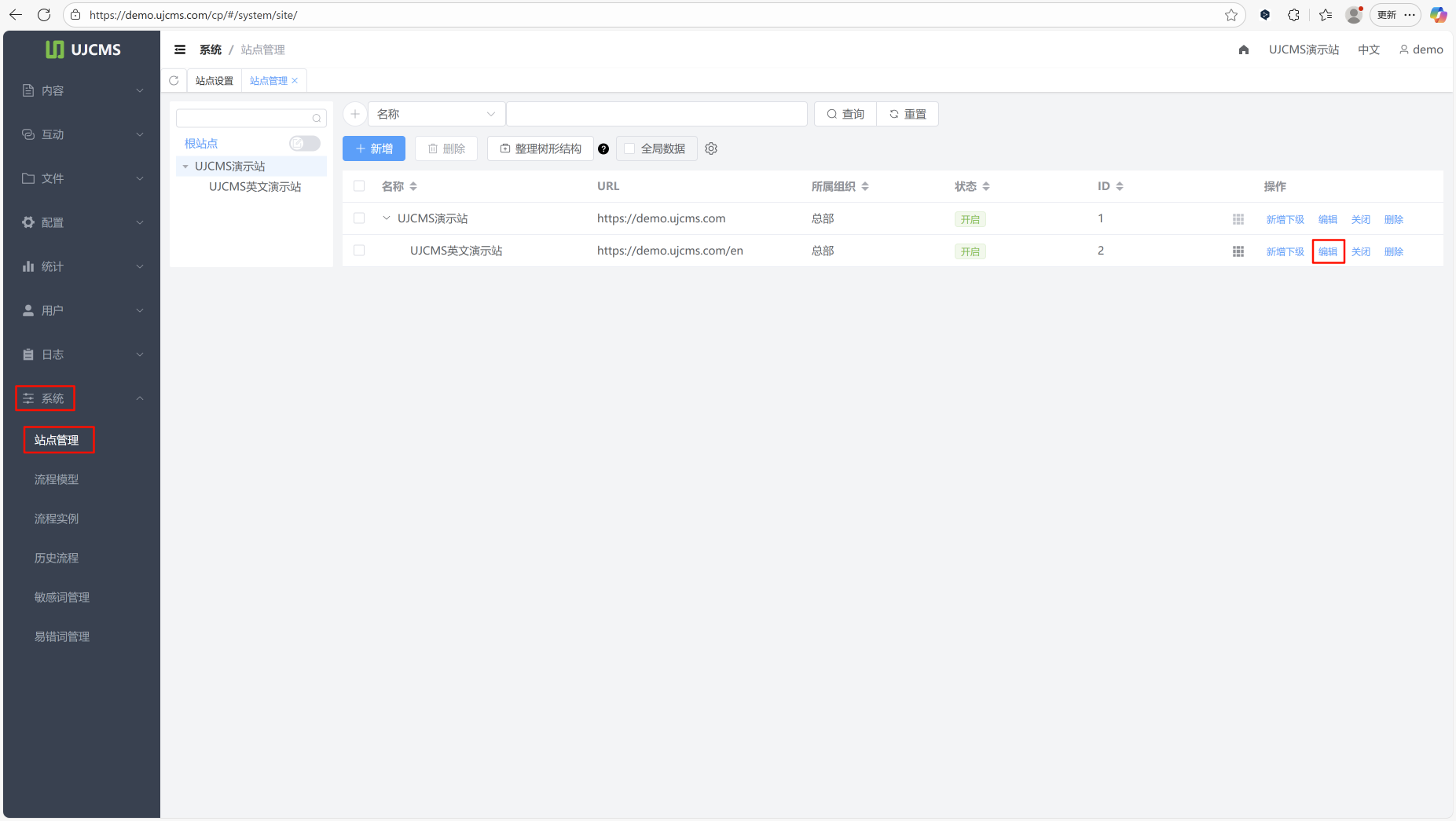The height and width of the screenshot is (821, 1456).
Task: Click the refresh tabs icon
Action: [x=174, y=81]
